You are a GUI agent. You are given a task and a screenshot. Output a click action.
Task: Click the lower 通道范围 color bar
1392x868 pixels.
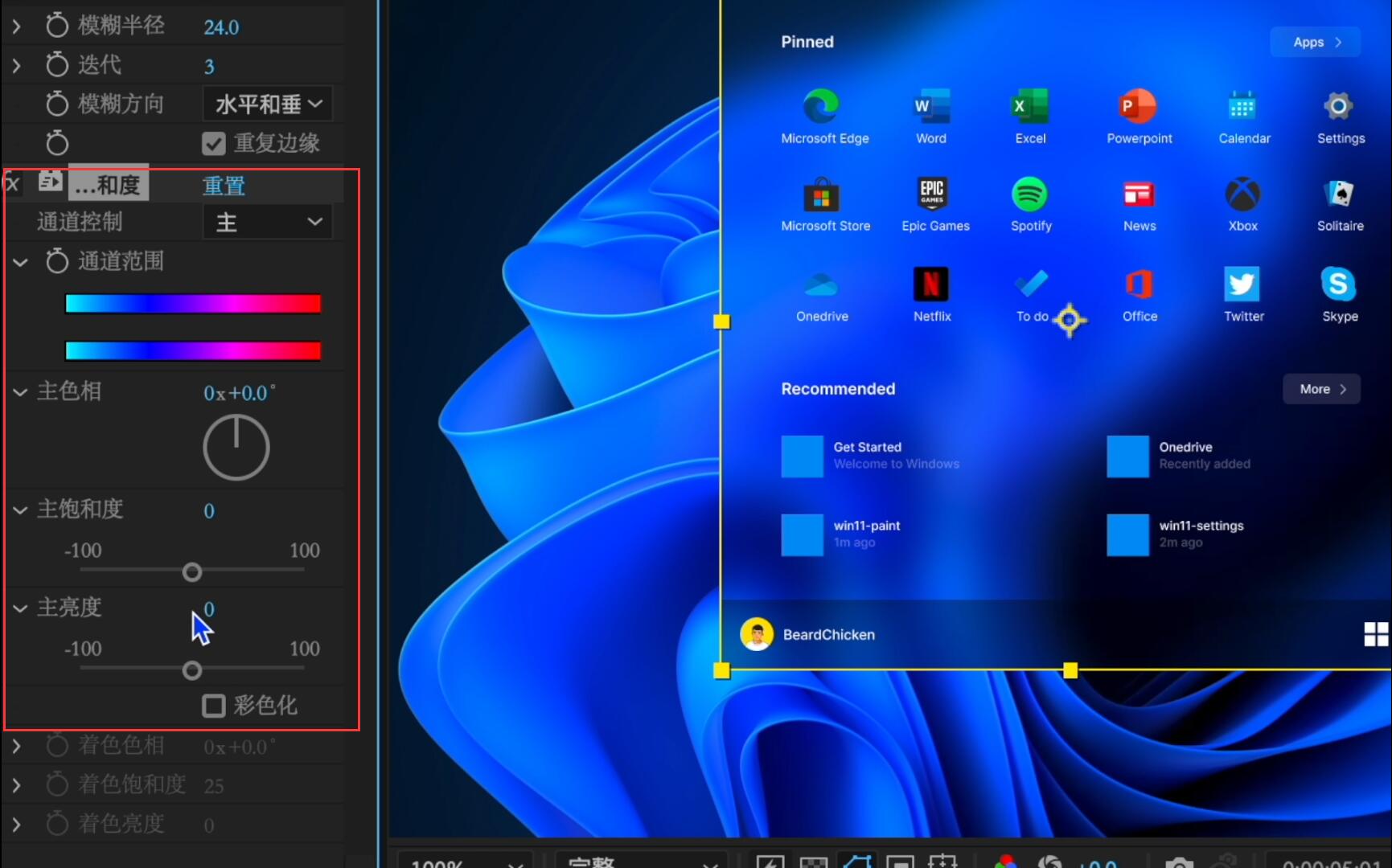(x=193, y=350)
